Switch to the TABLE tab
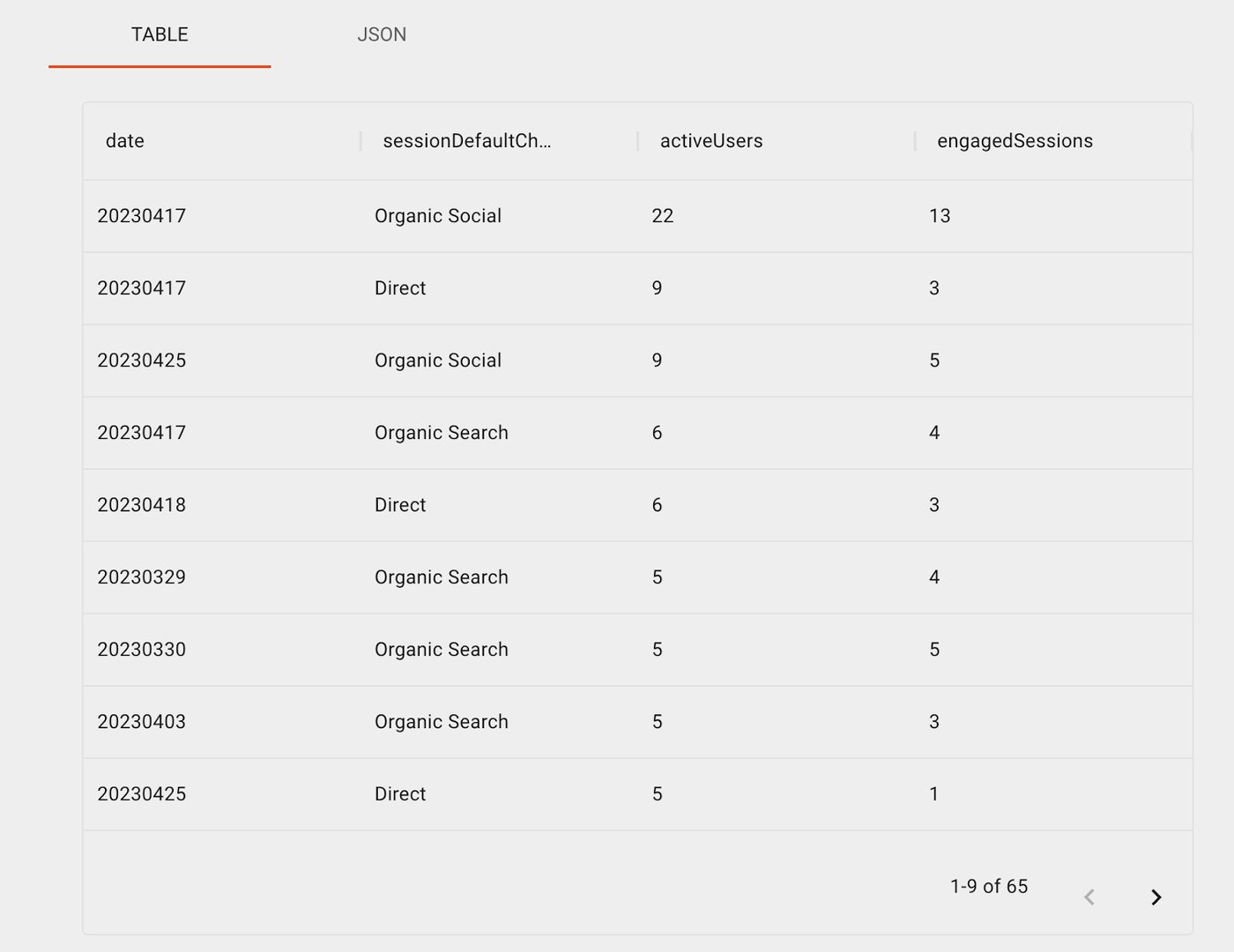Image resolution: width=1234 pixels, height=952 pixels. coord(160,35)
